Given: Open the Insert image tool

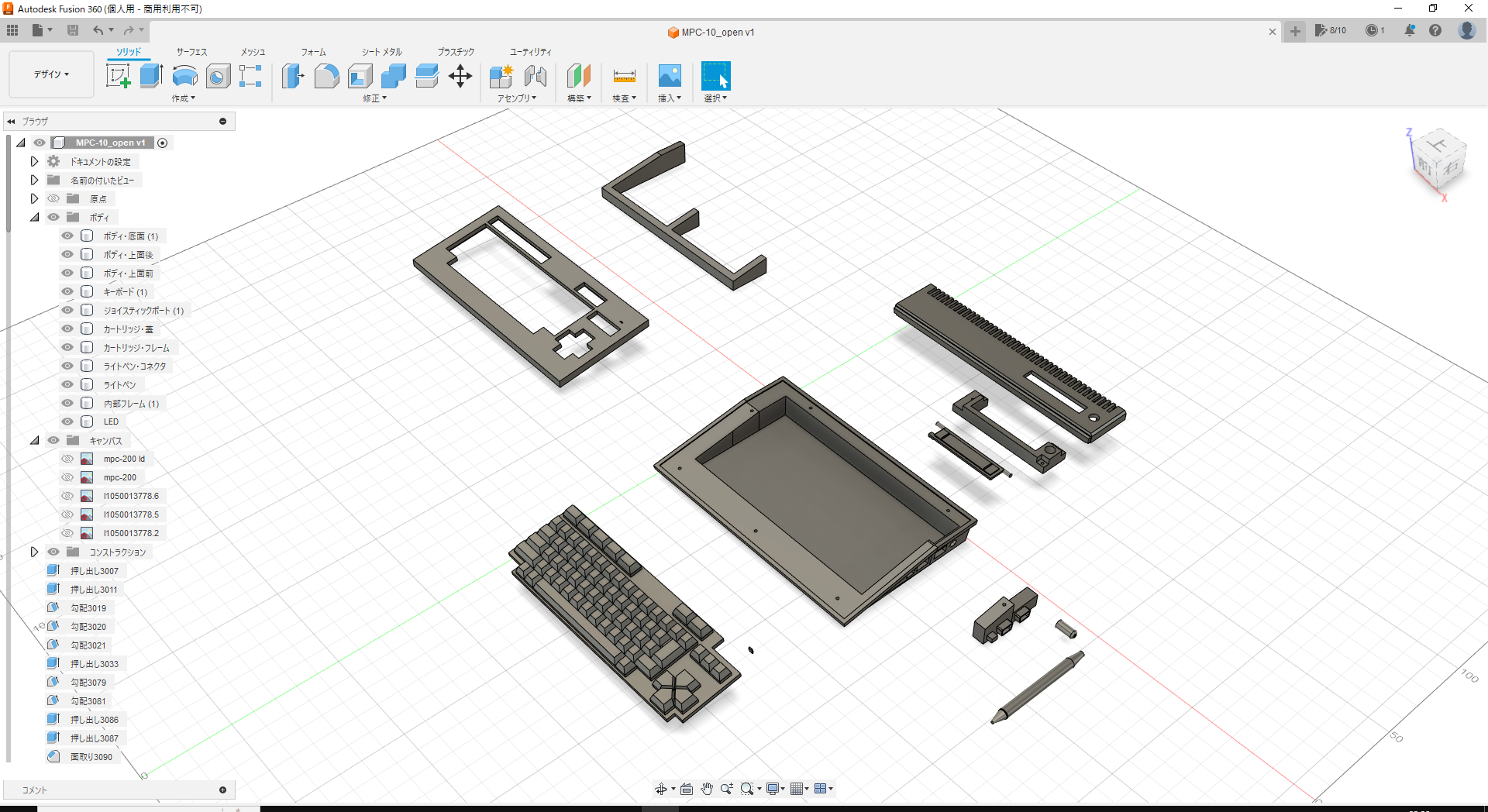Looking at the screenshot, I should tap(670, 76).
